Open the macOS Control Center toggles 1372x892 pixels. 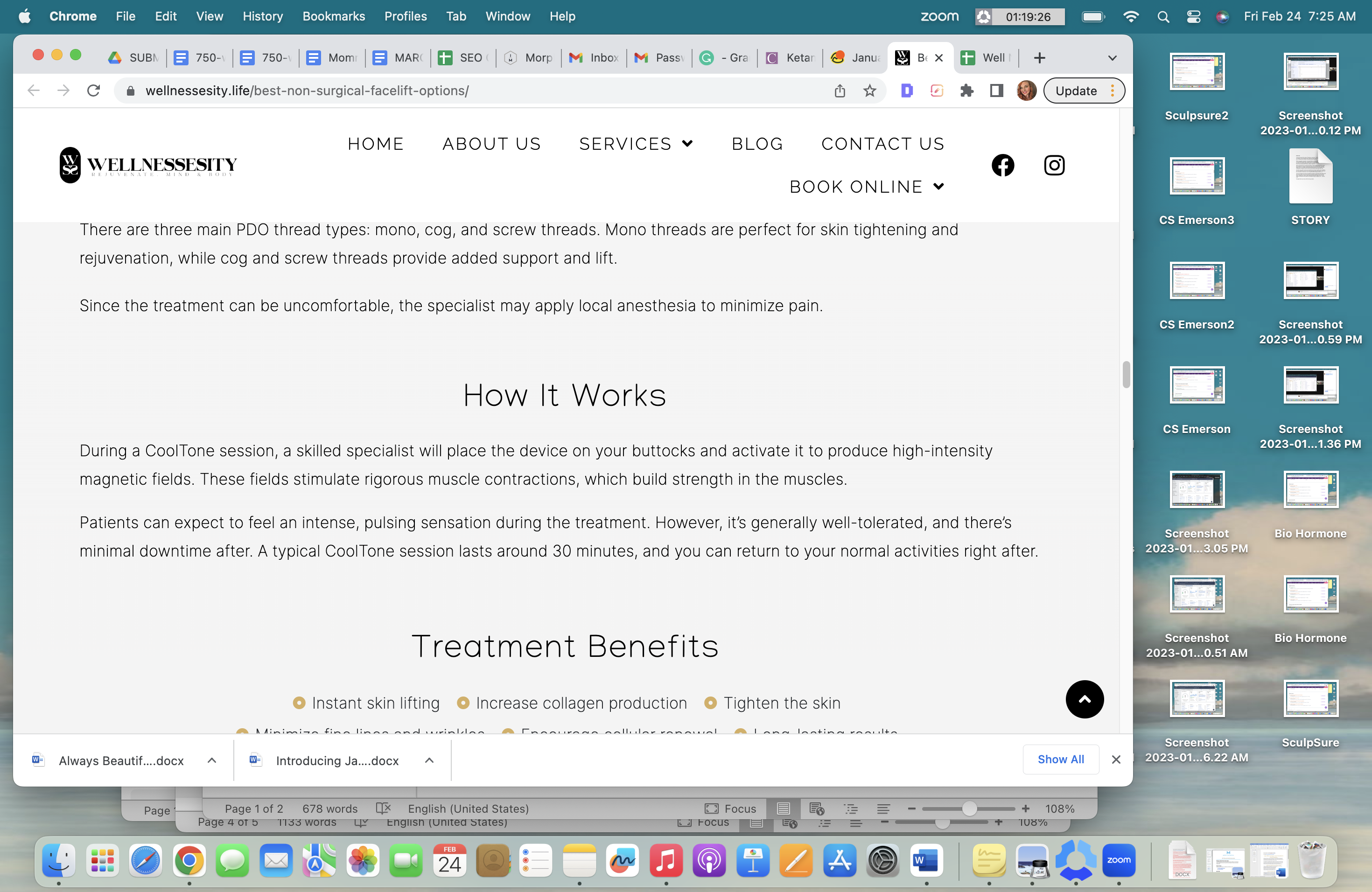pyautogui.click(x=1193, y=17)
